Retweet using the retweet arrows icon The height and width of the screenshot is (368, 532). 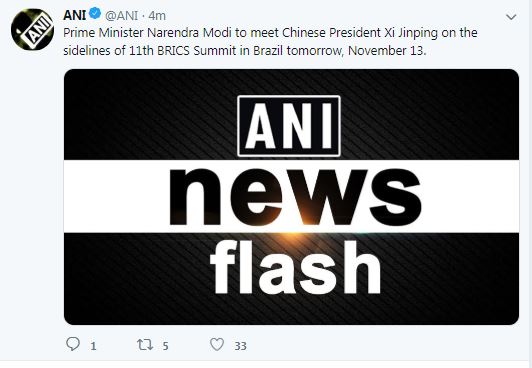pyautogui.click(x=145, y=345)
